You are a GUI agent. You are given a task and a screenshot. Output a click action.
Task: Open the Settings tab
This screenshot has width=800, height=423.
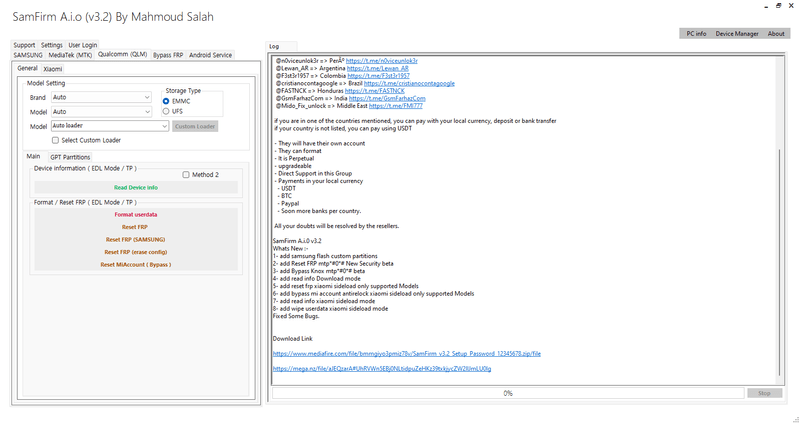coord(52,45)
